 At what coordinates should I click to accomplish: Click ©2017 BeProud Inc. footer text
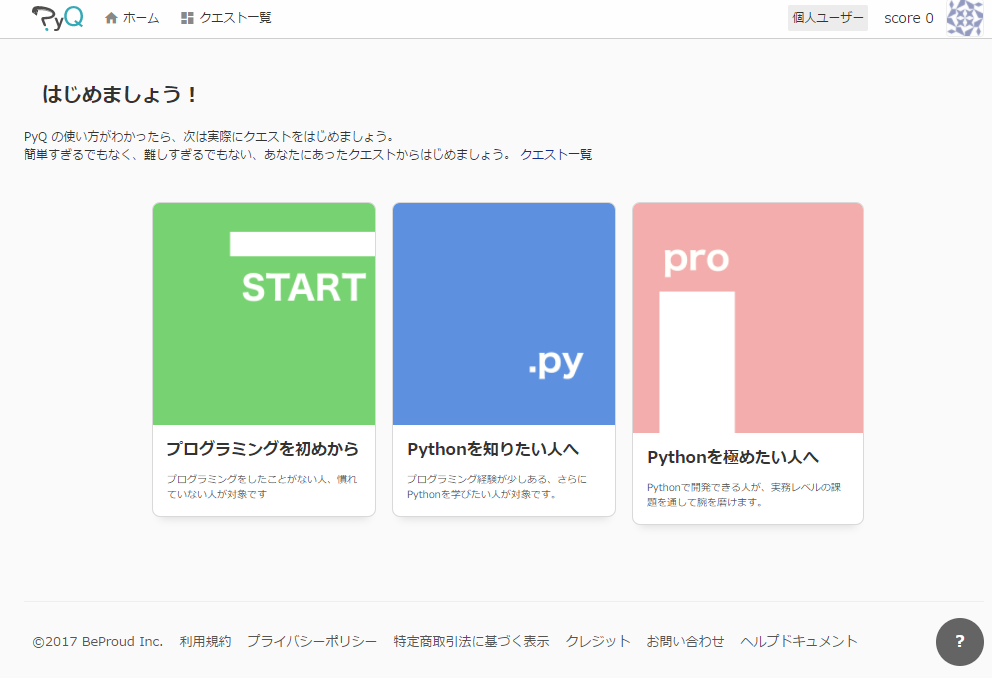click(98, 641)
